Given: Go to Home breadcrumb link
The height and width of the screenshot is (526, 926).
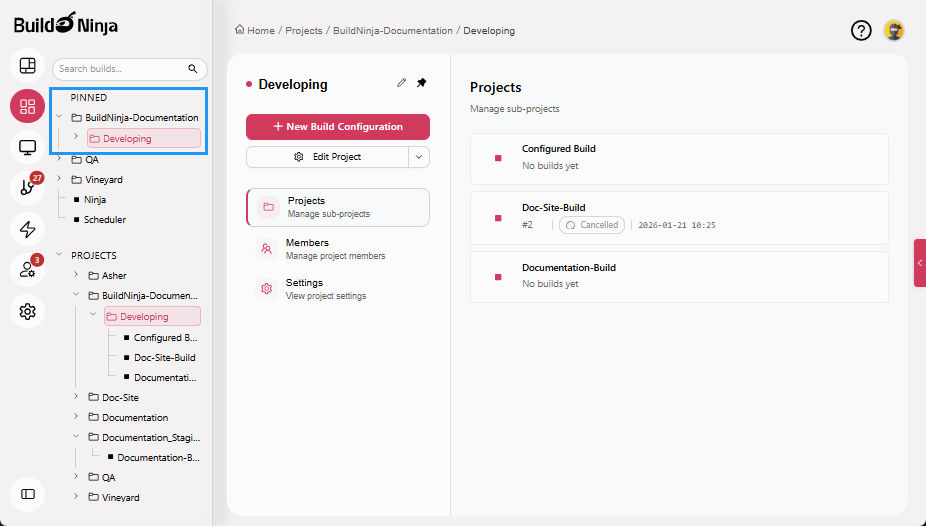Looking at the screenshot, I should (x=261, y=31).
